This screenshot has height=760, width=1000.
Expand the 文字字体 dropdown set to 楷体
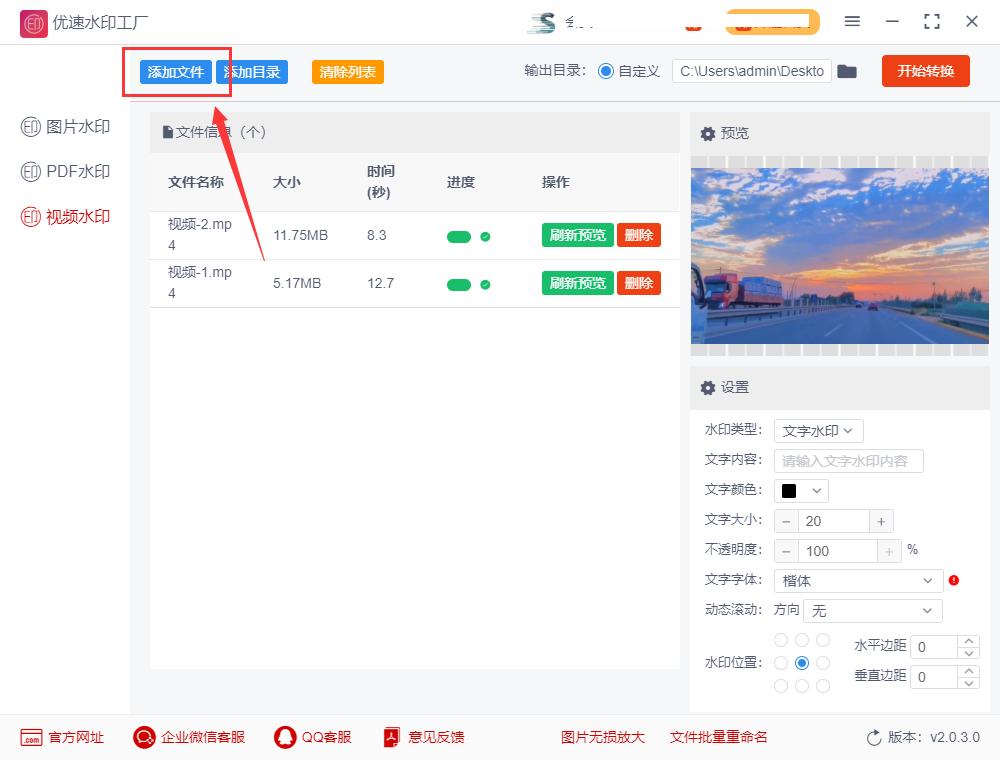tap(857, 580)
